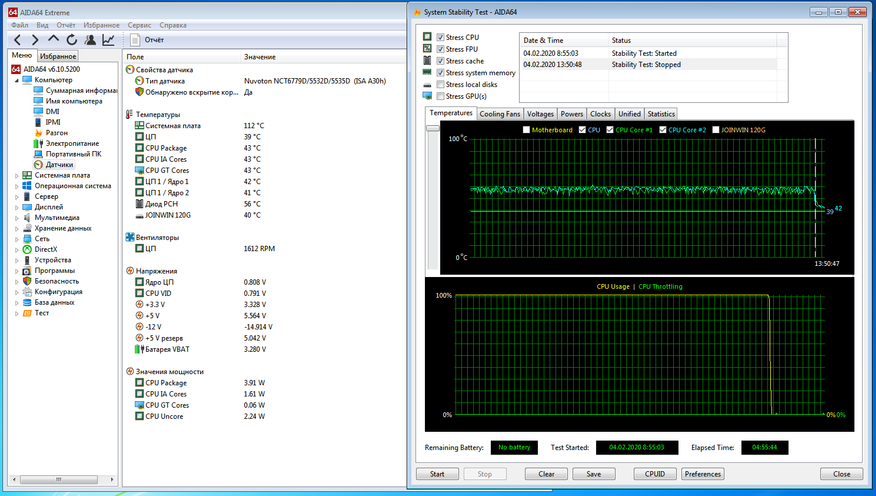Switch to the Cooling Fans tab
This screenshot has height=496, width=876.
tap(499, 114)
